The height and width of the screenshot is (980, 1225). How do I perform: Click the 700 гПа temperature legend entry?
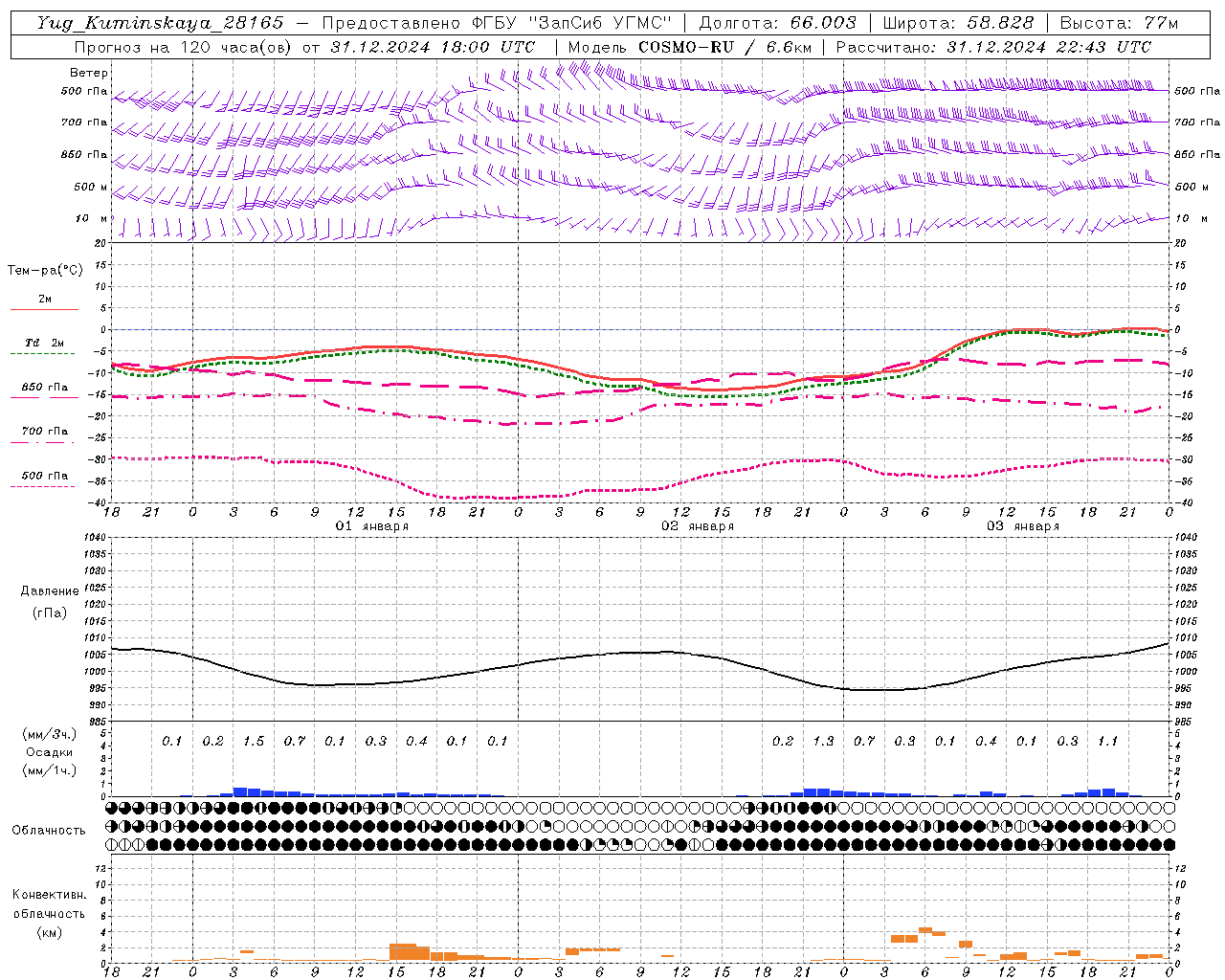pyautogui.click(x=45, y=431)
